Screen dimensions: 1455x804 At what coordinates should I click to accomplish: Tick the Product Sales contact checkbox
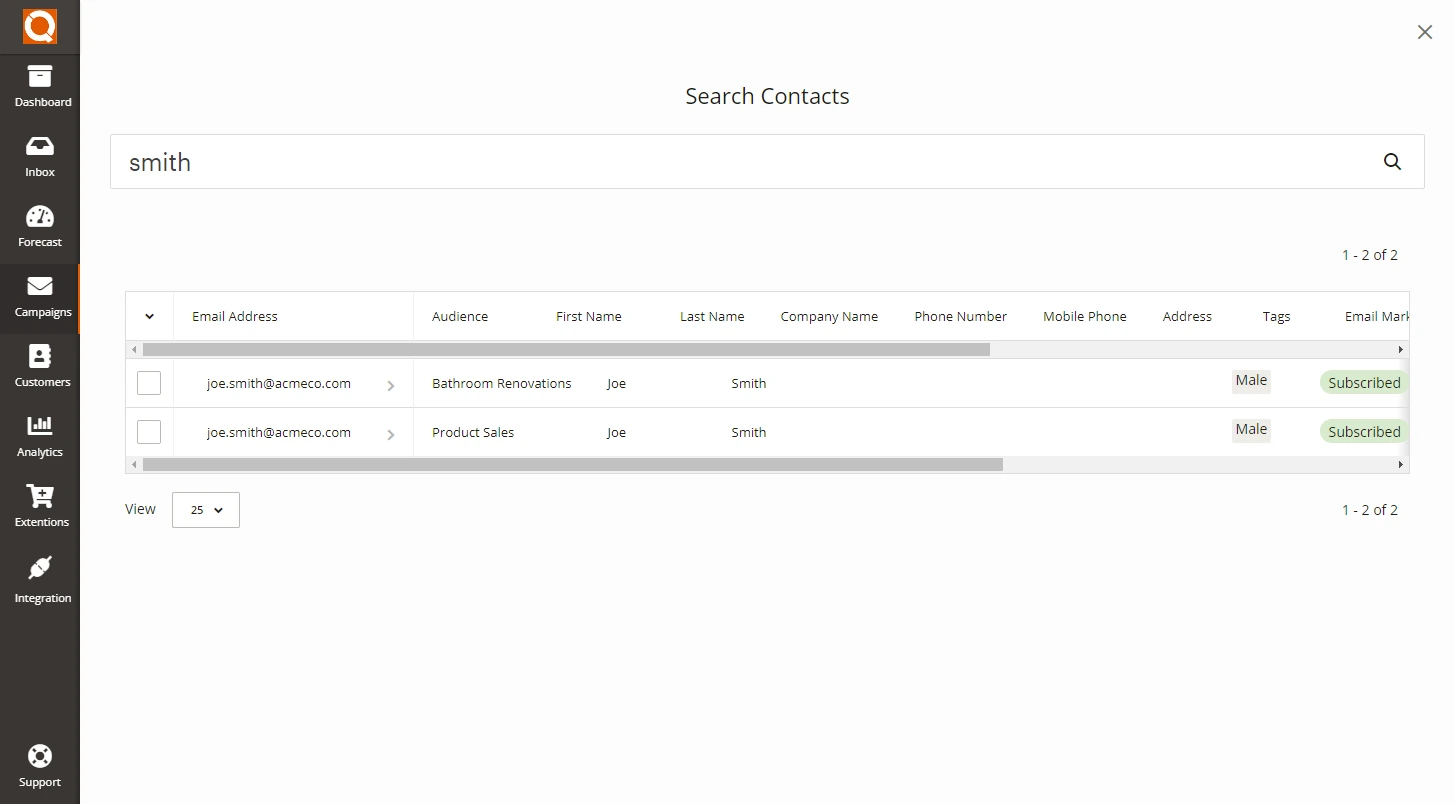click(149, 432)
